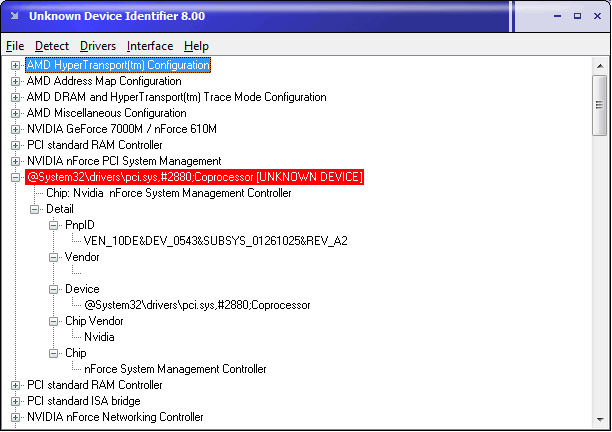This screenshot has height=432, width=612.
Task: Select NVIDIA GeForce 7000M / nForce 610M row
Action: [121, 129]
